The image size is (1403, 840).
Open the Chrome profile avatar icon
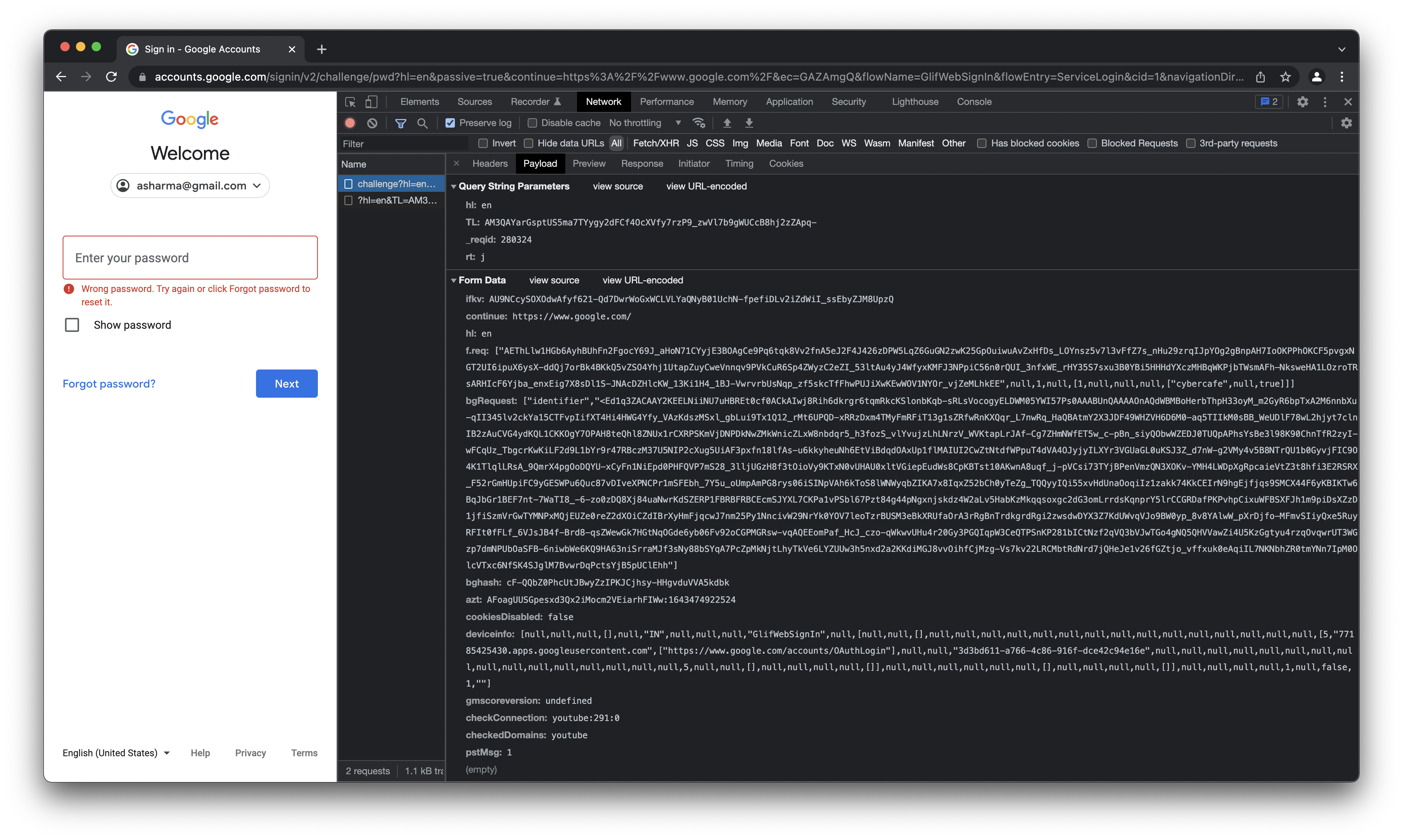tap(1316, 77)
